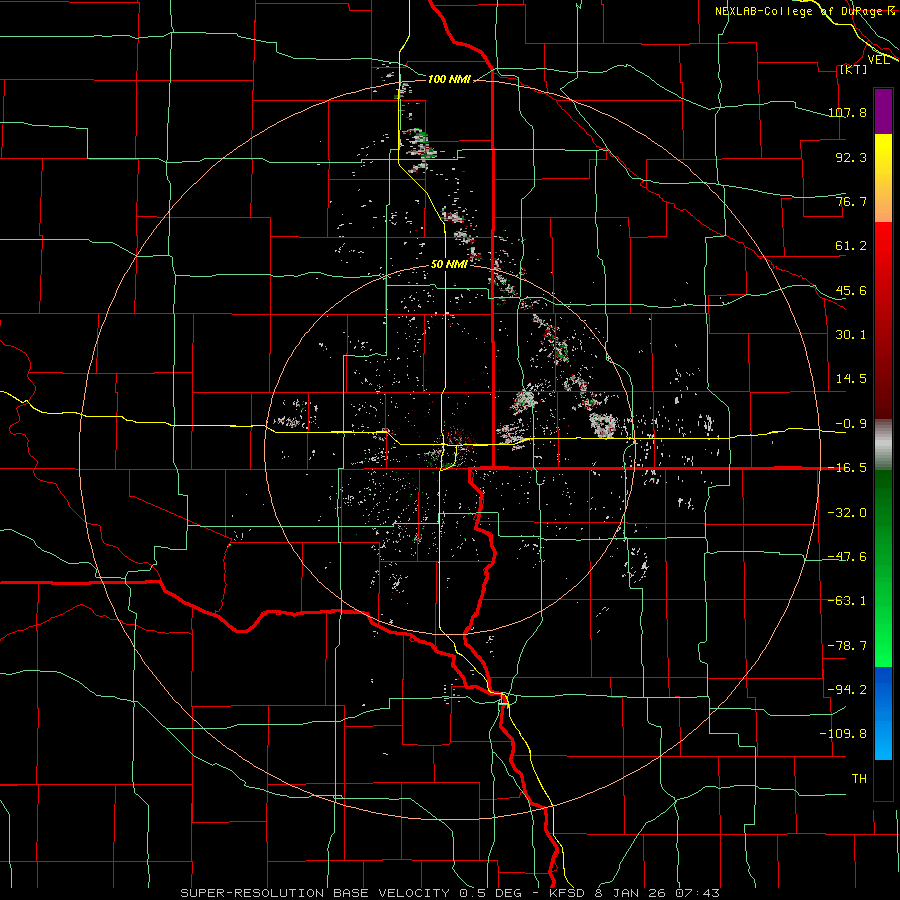The width and height of the screenshot is (900, 900).
Task: Pick the yellow-orange segment of velocity scale
Action: (883, 178)
